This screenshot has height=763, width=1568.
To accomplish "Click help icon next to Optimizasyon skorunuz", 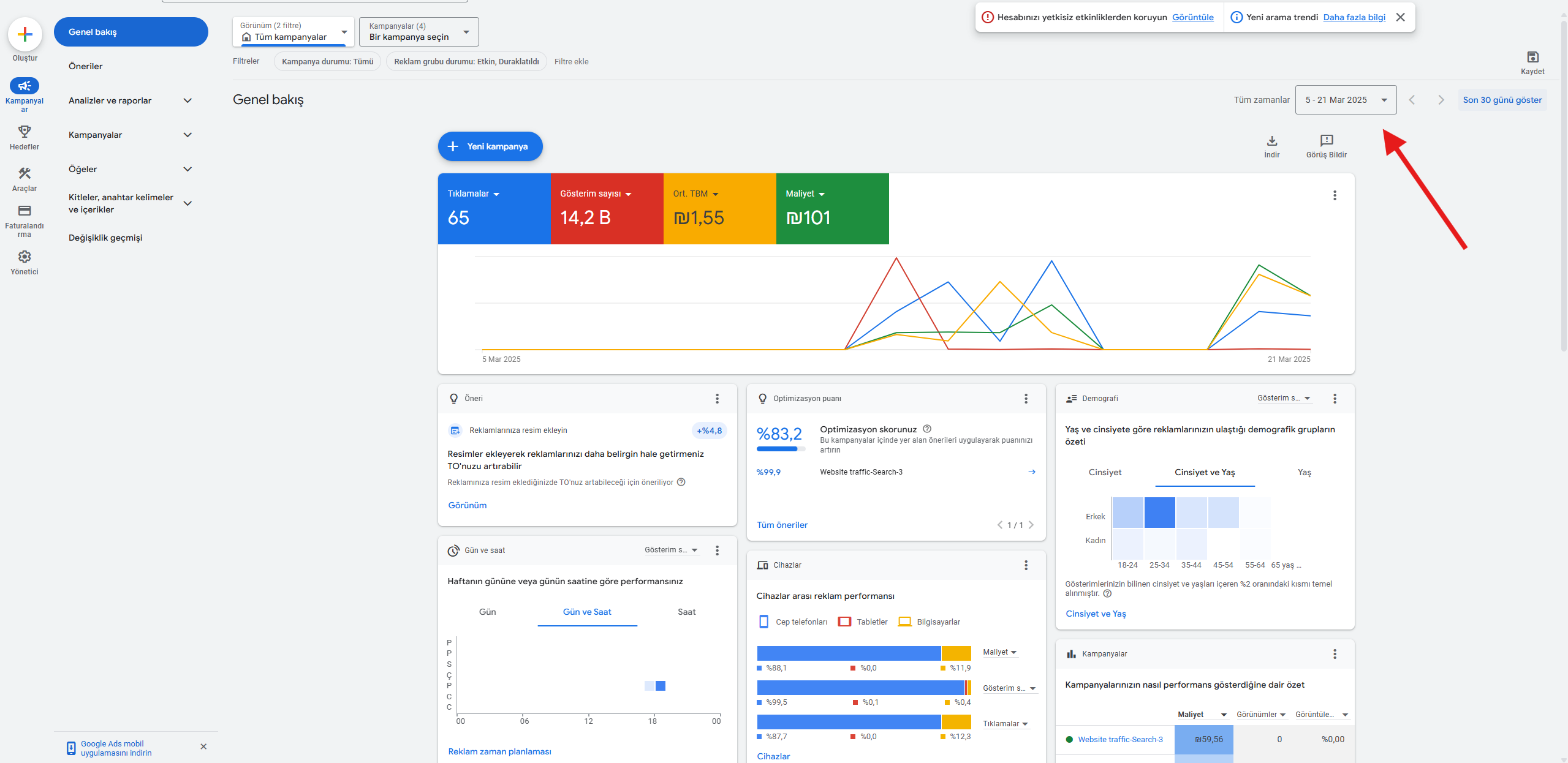I will pos(927,429).
